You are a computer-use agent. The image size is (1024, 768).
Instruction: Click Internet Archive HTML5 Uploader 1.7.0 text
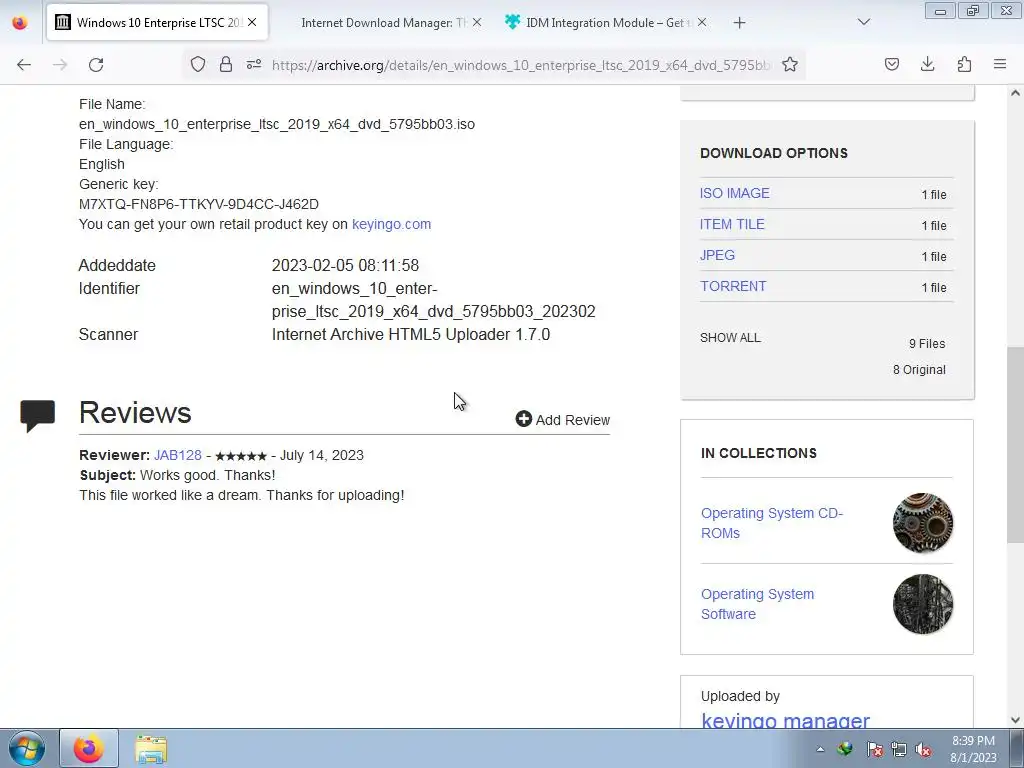(411, 334)
